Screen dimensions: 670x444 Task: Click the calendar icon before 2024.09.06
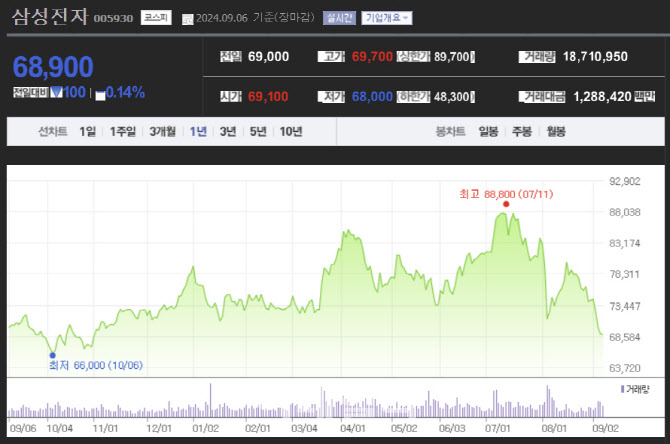pos(187,19)
